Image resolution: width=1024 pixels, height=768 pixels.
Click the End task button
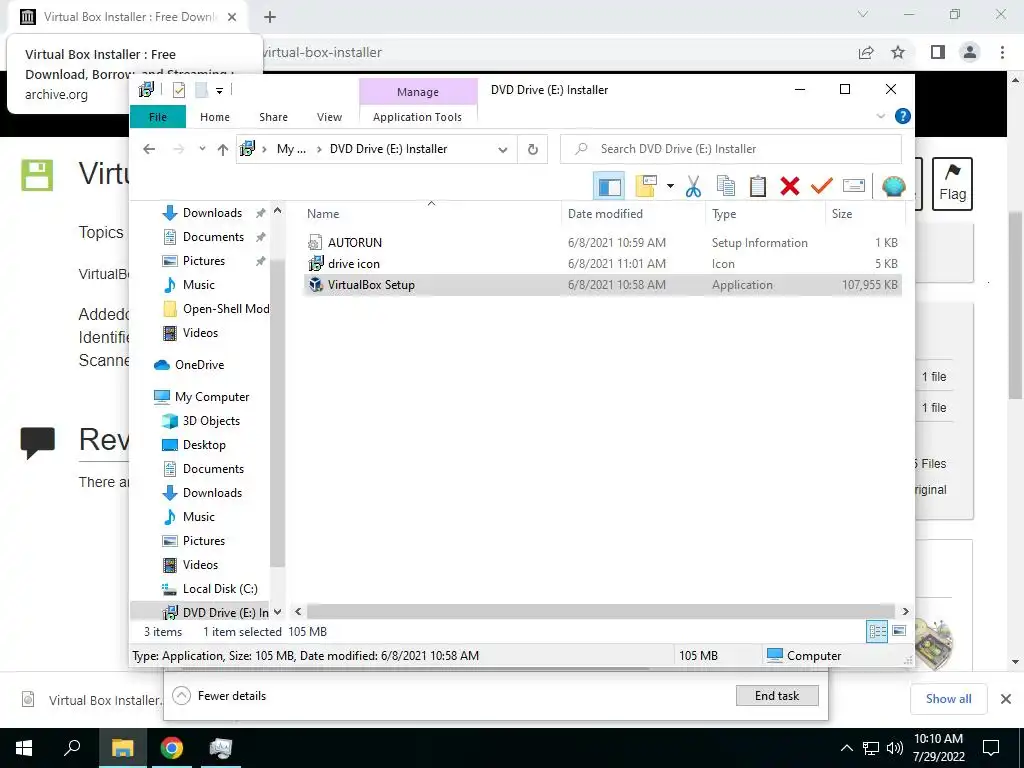(x=777, y=696)
